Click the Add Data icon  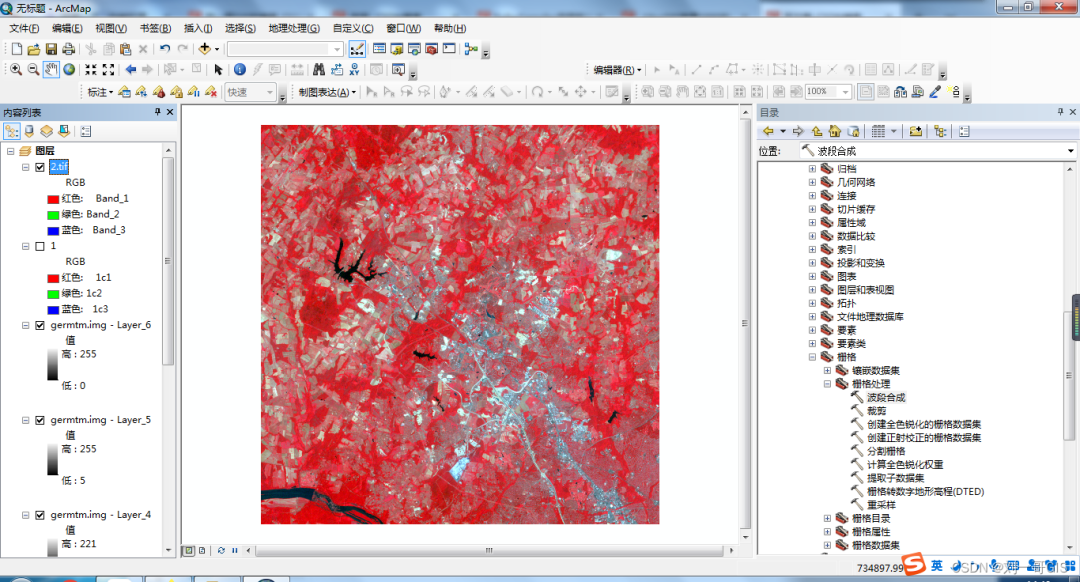tap(205, 49)
